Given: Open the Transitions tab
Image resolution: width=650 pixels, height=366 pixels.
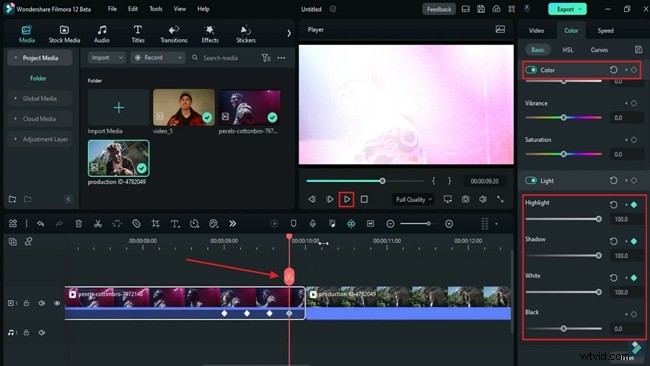Looking at the screenshot, I should point(174,34).
